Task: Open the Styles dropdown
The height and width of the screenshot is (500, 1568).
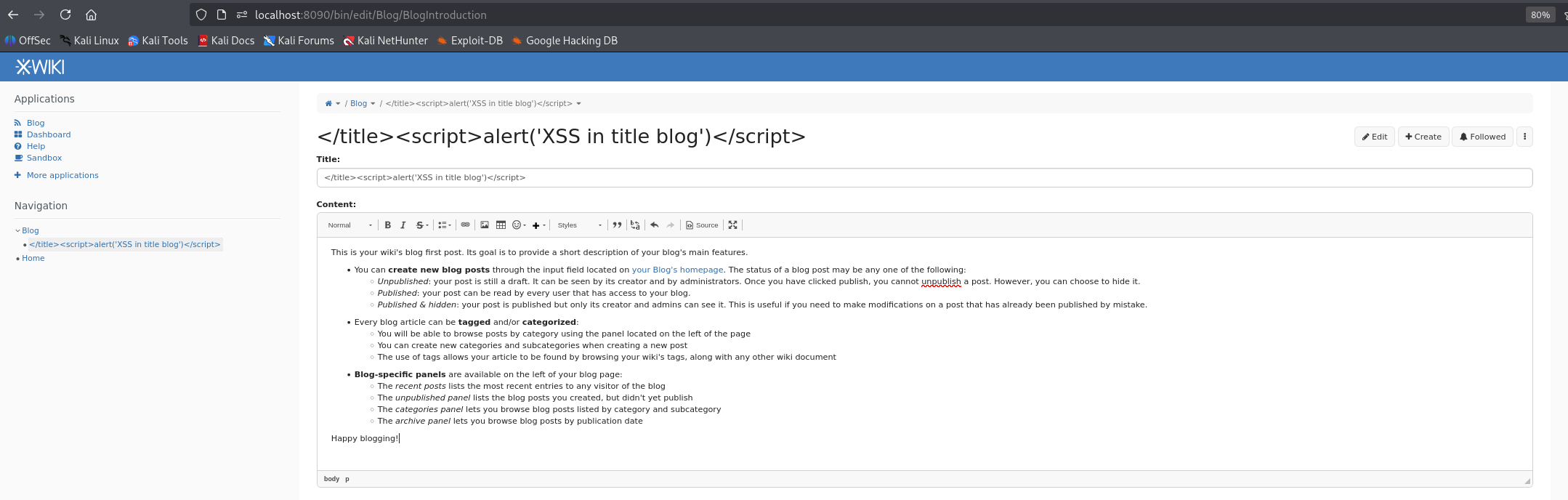Action: pos(579,225)
